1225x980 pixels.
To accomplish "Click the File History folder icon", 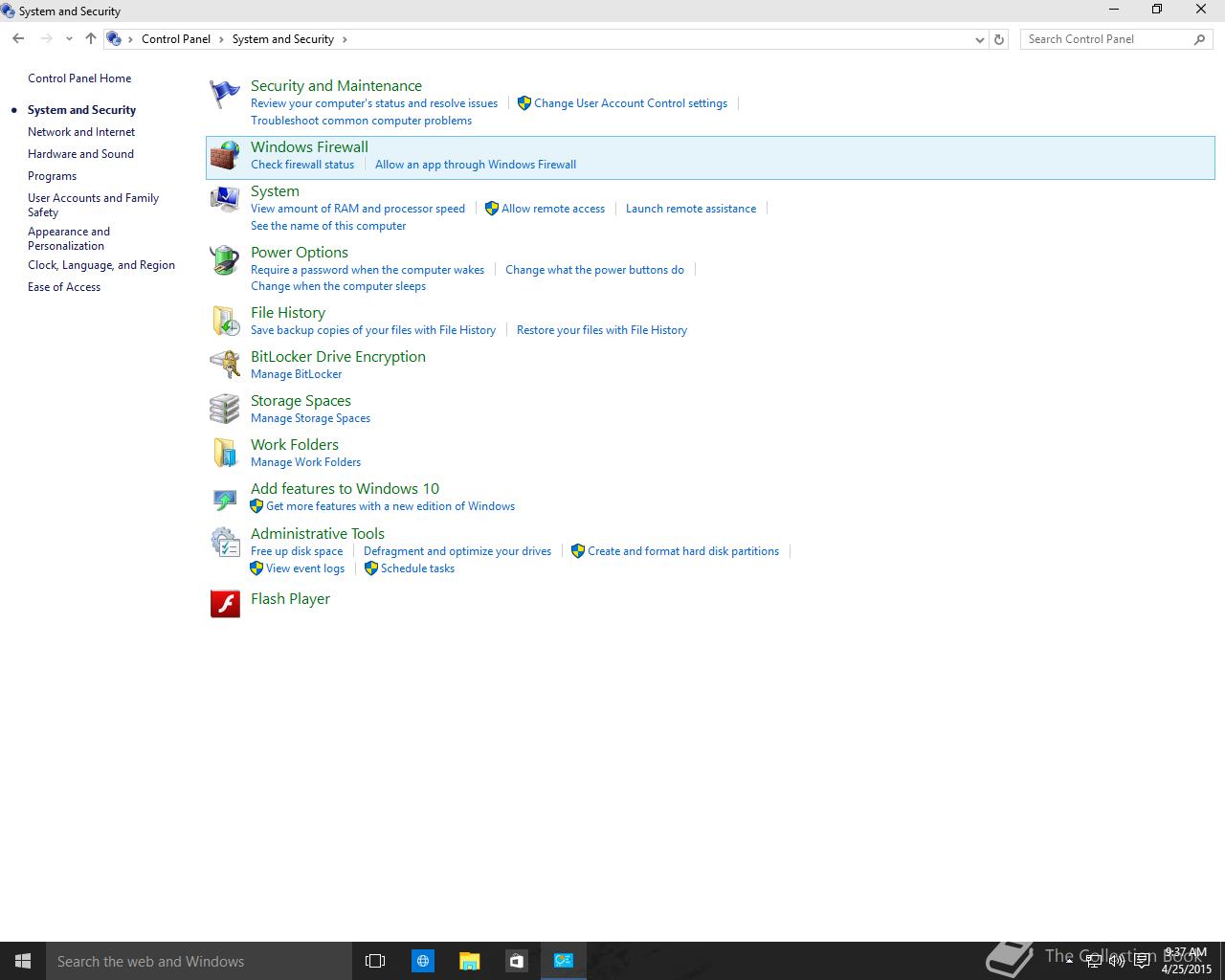I will click(225, 321).
